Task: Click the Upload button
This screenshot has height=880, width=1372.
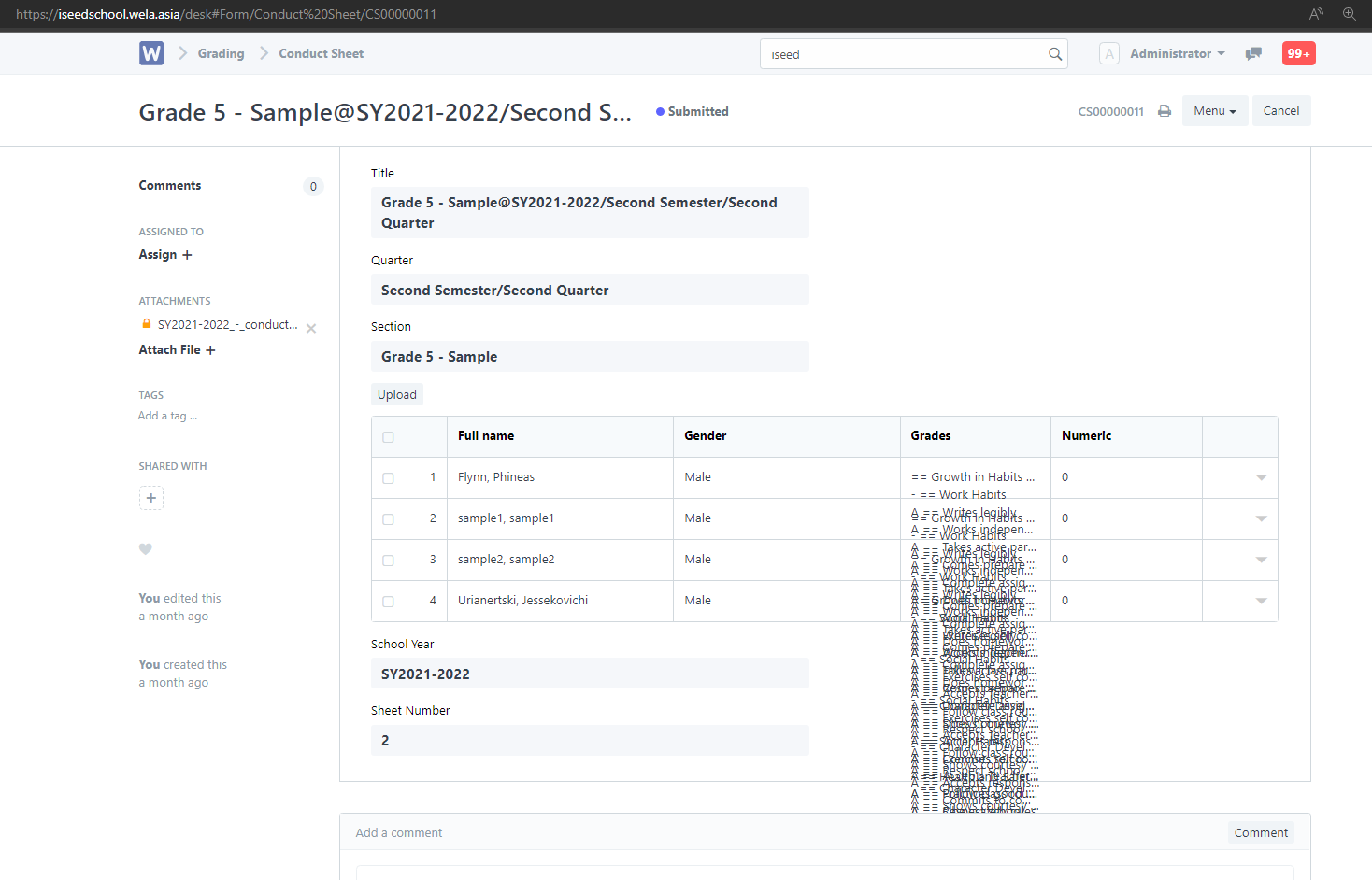Action: tap(397, 395)
